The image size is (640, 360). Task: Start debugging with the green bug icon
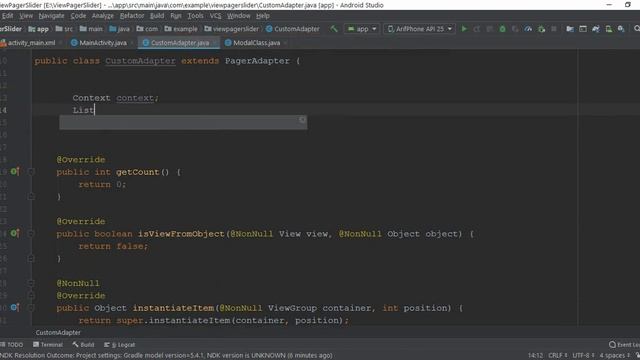[502, 29]
